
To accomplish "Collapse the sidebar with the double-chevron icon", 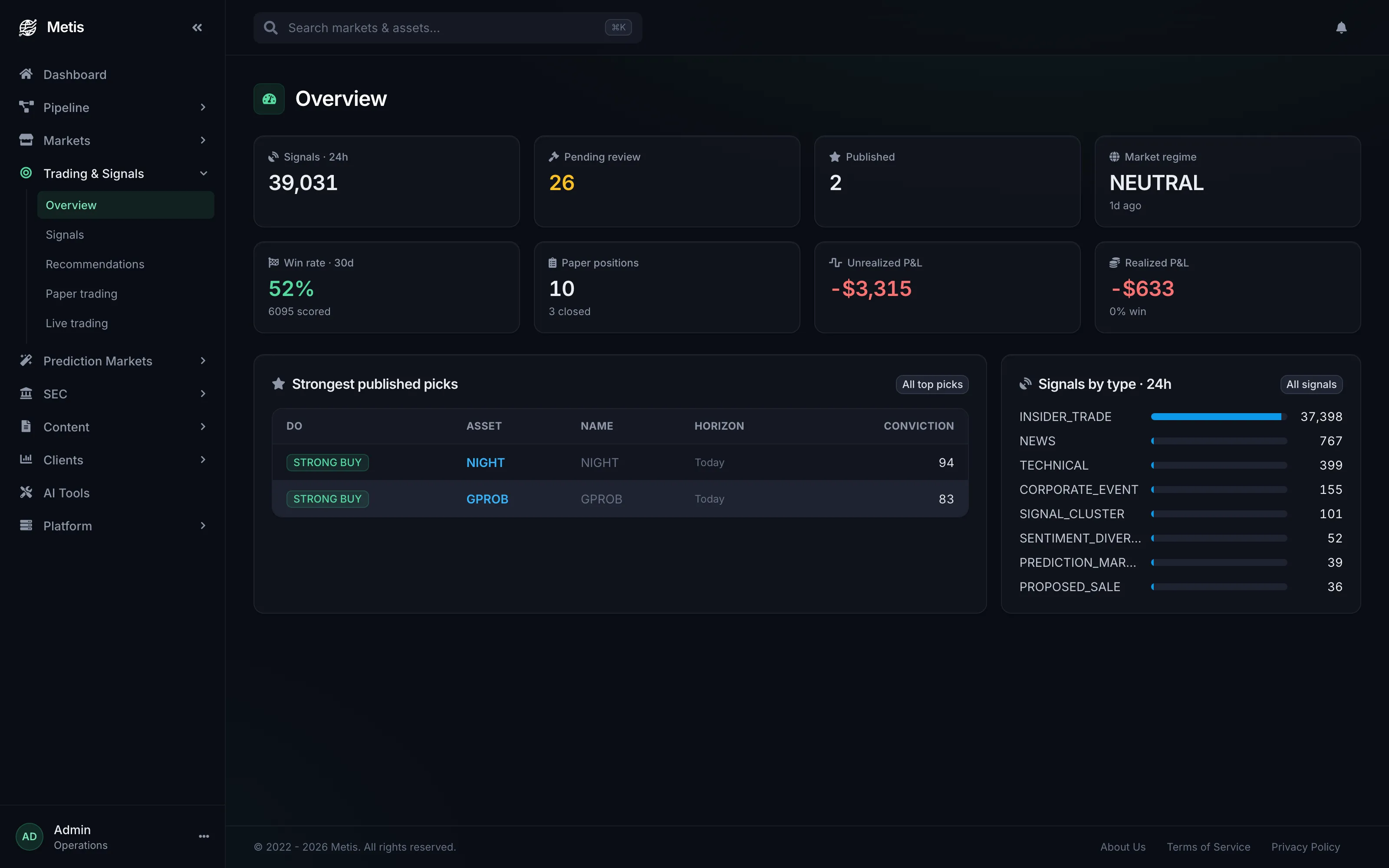I will click(x=197, y=27).
